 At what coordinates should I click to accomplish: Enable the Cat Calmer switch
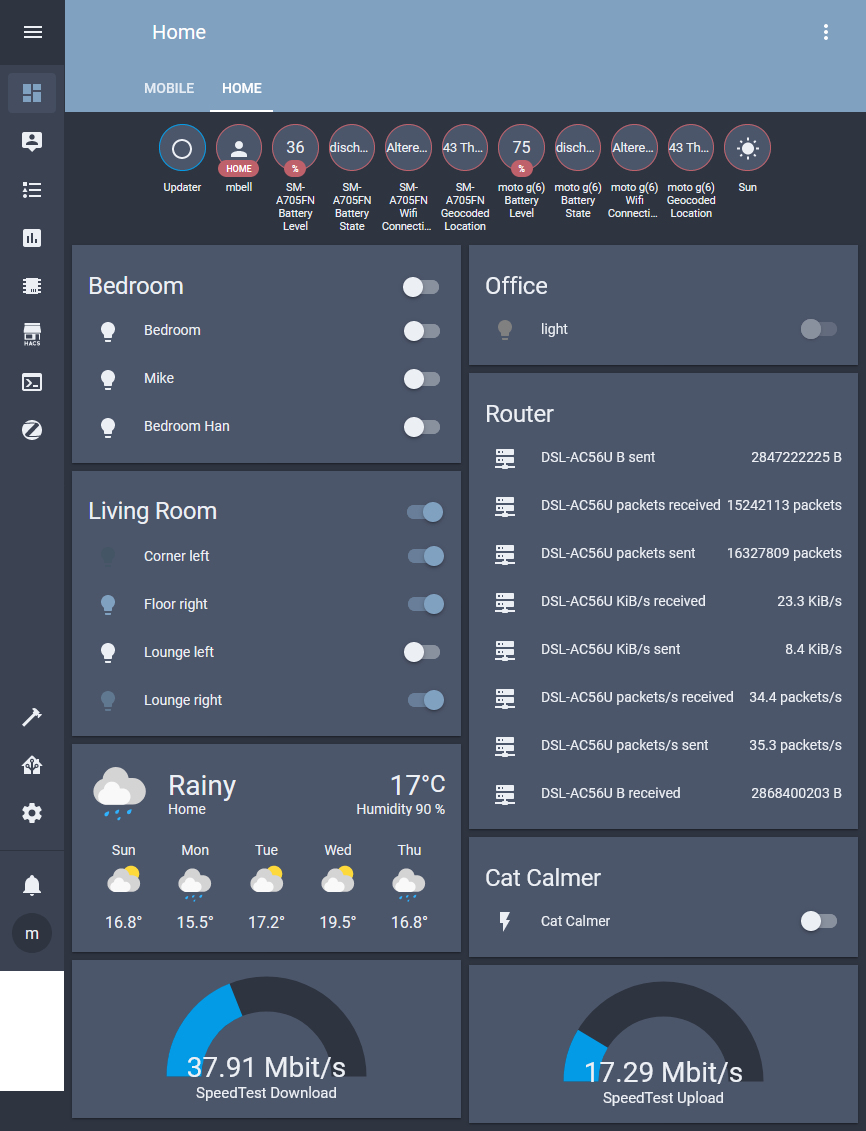click(818, 921)
